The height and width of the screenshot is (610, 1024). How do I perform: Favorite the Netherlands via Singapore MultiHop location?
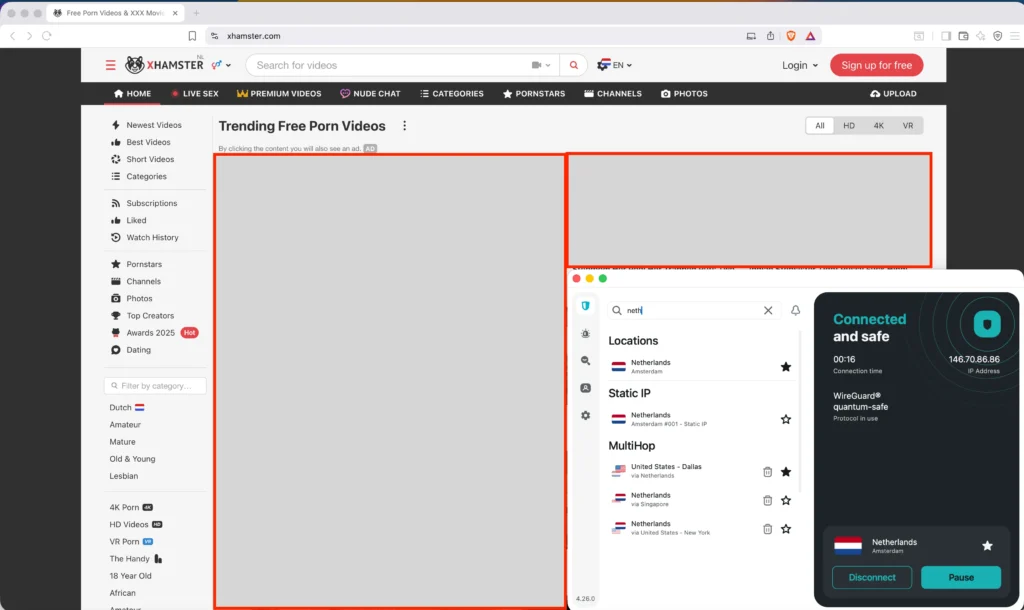pyautogui.click(x=786, y=499)
